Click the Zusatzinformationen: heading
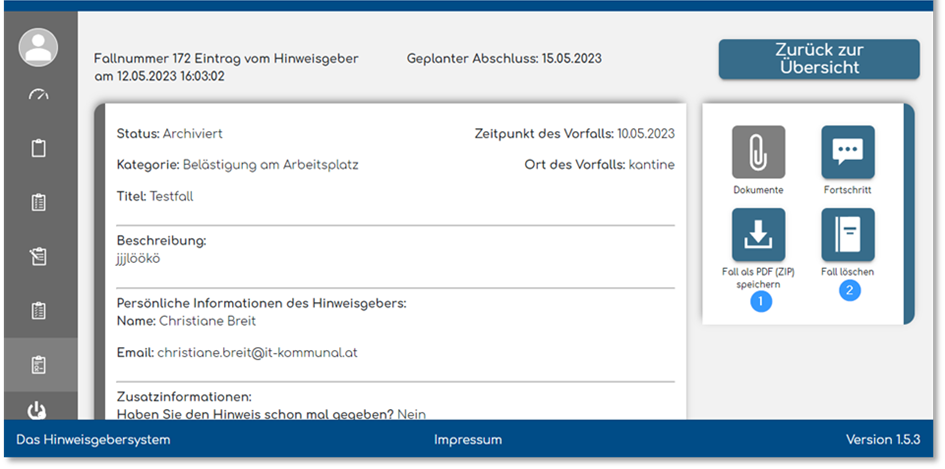 [184, 397]
